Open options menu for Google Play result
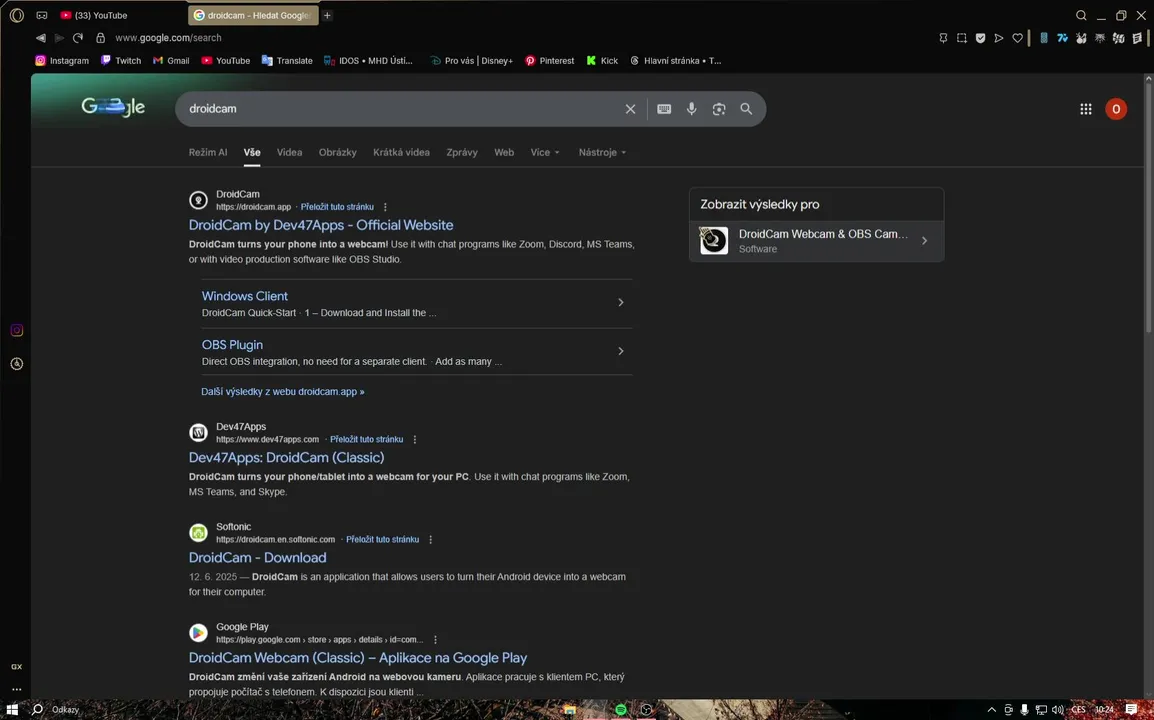Screen dimensions: 1154x720 [x=435, y=640]
